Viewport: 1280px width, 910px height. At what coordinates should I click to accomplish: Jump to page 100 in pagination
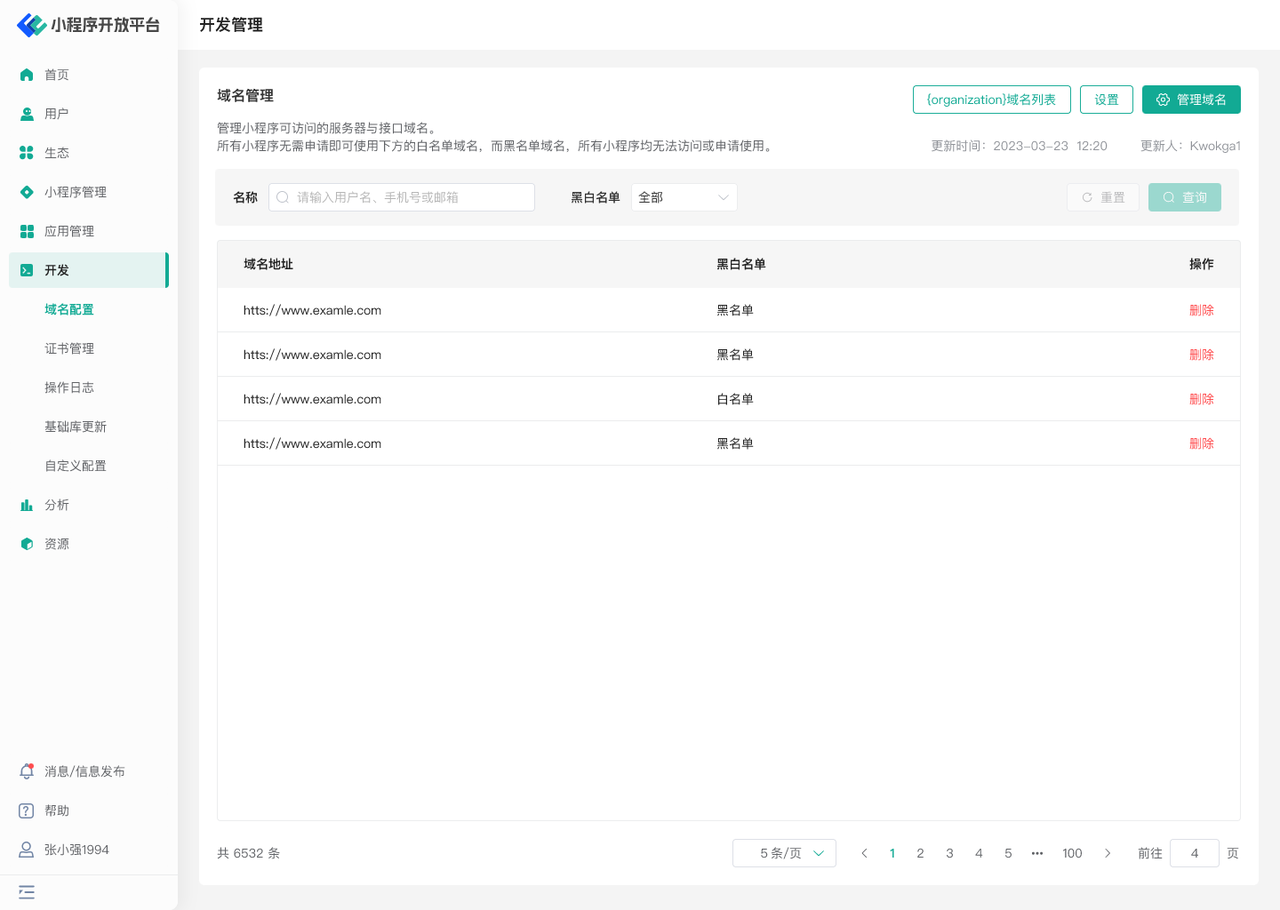coord(1072,853)
